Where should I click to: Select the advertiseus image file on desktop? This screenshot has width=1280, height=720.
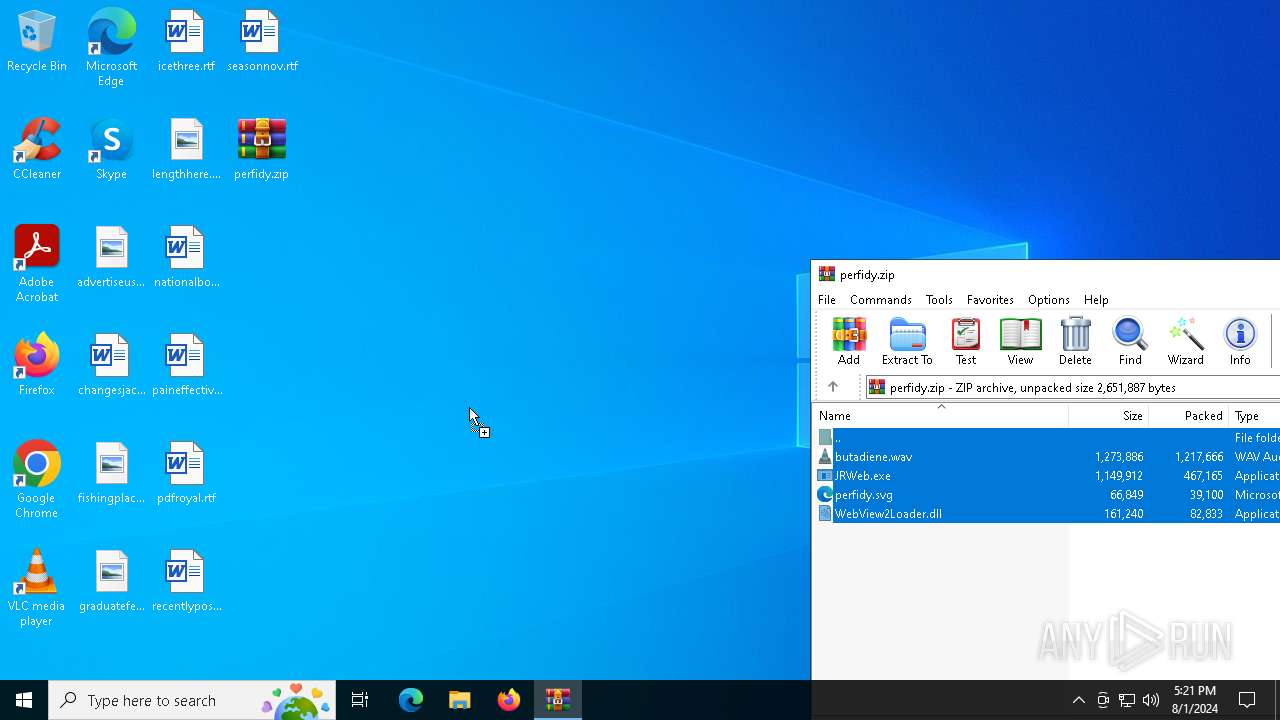pos(111,258)
